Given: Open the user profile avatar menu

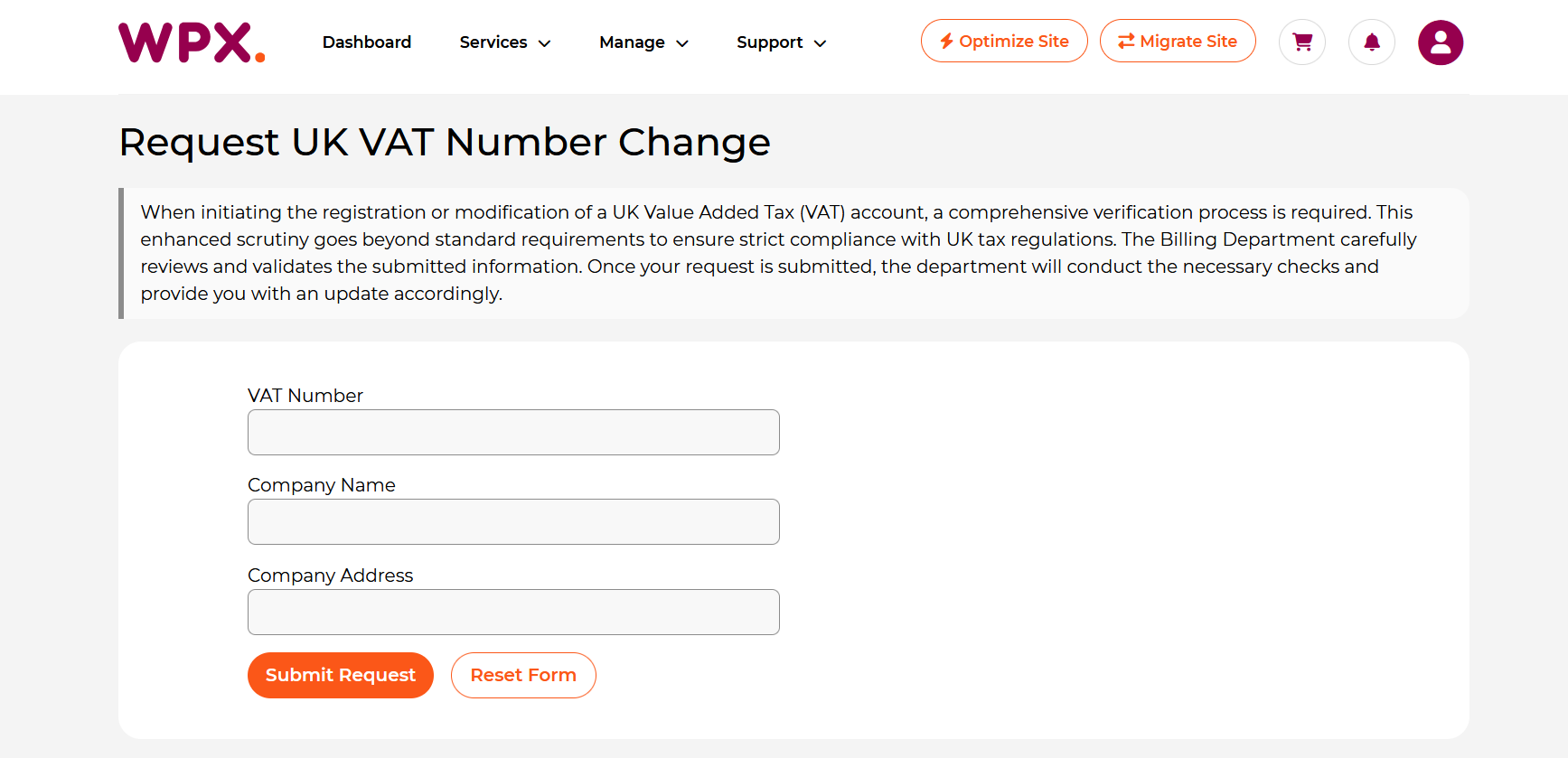Looking at the screenshot, I should (1441, 42).
